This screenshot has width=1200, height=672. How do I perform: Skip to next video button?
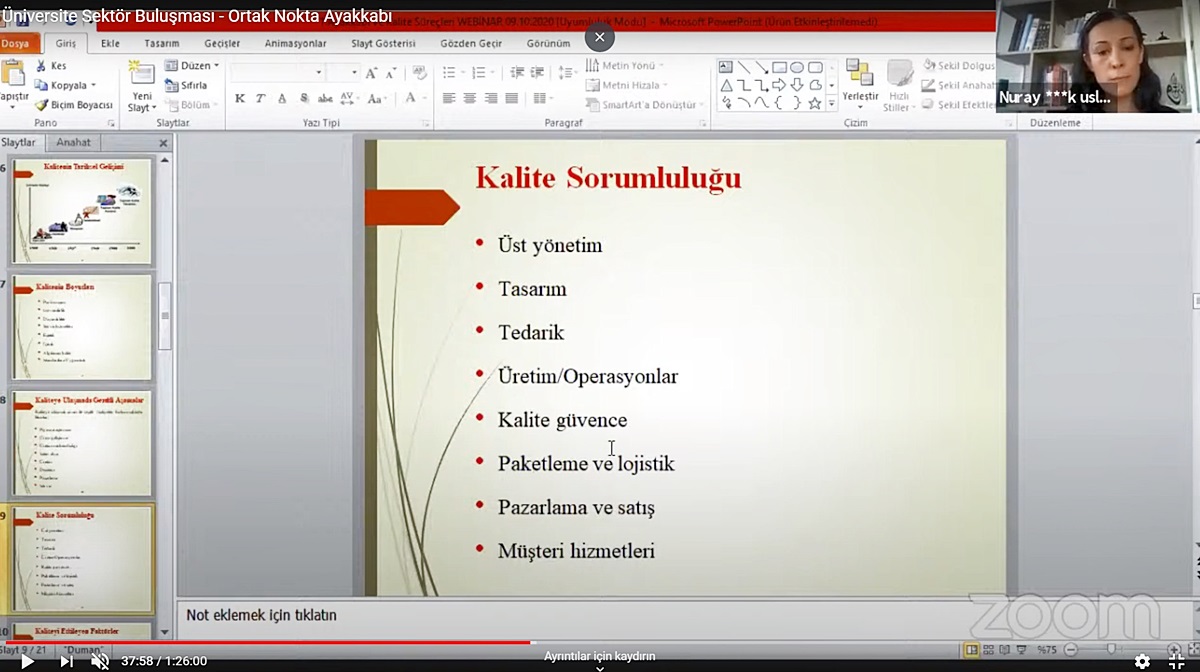[66, 661]
